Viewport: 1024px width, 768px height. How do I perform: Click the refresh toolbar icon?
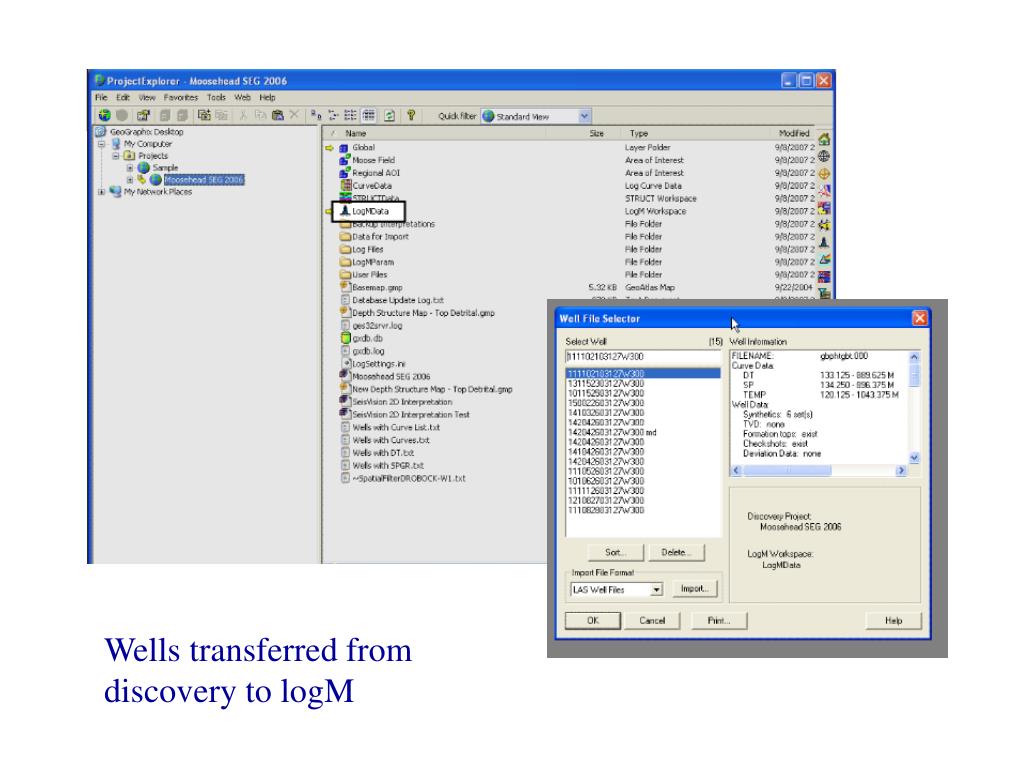click(x=389, y=116)
